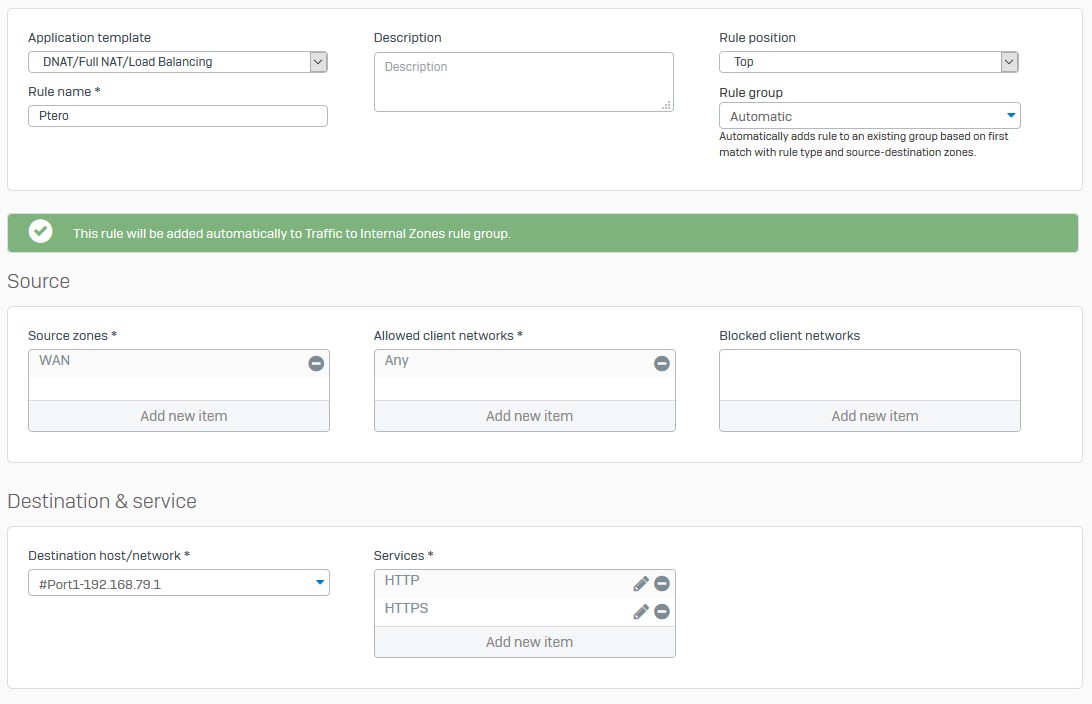This screenshot has height=704, width=1092.
Task: Remove Any from Allowed client networks
Action: (661, 364)
